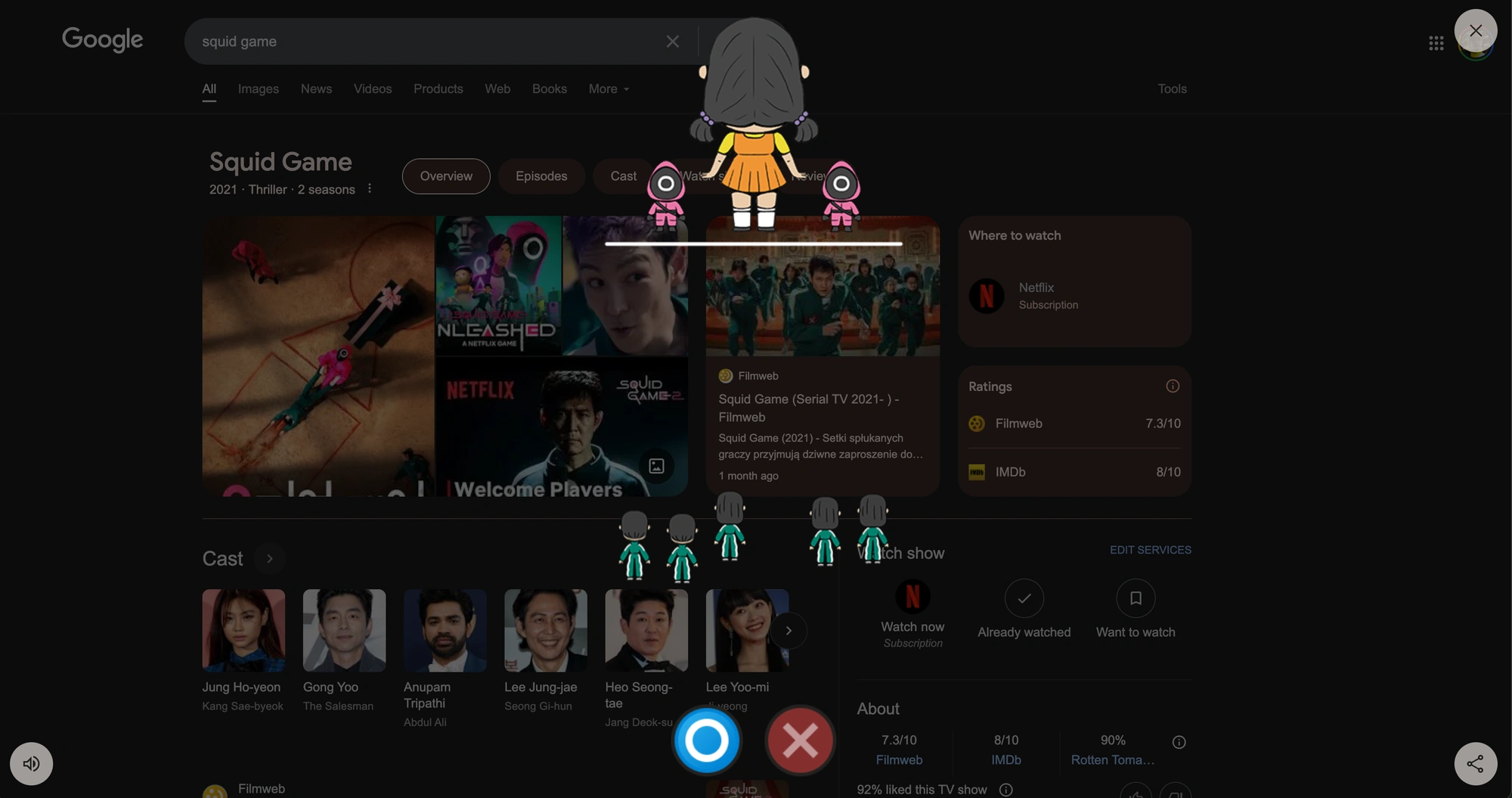Open Lee Jung-jae cast photo

[x=546, y=631]
